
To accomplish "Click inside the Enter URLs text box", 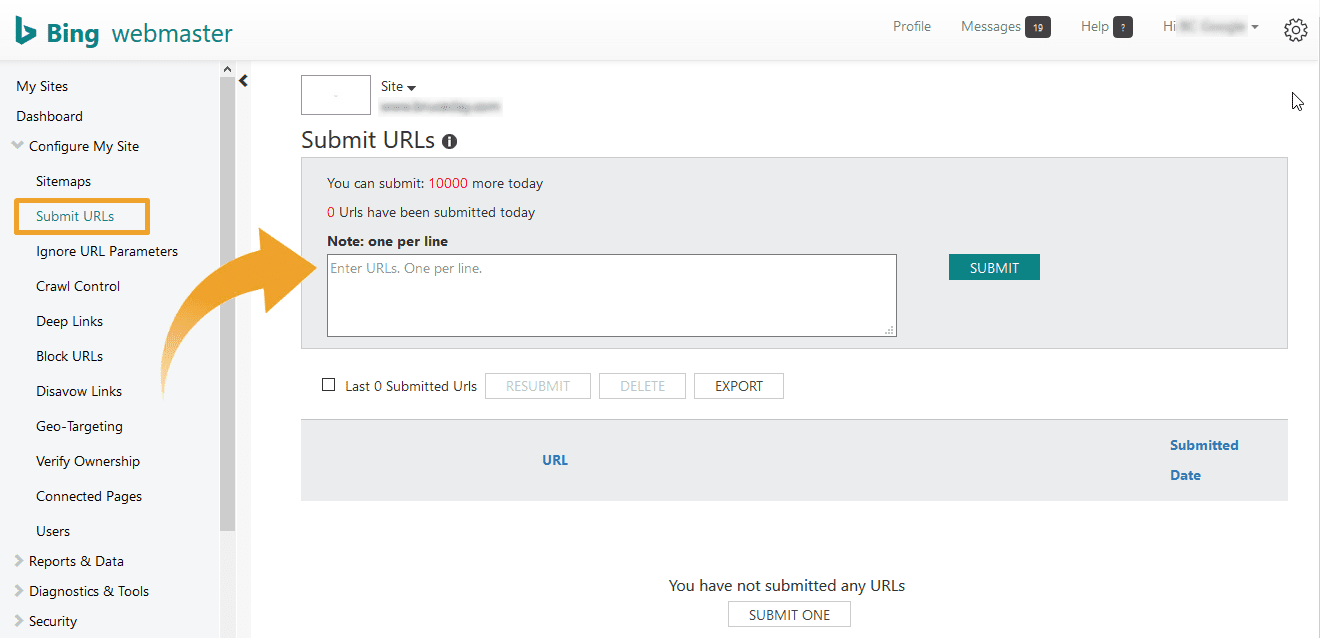I will point(611,295).
